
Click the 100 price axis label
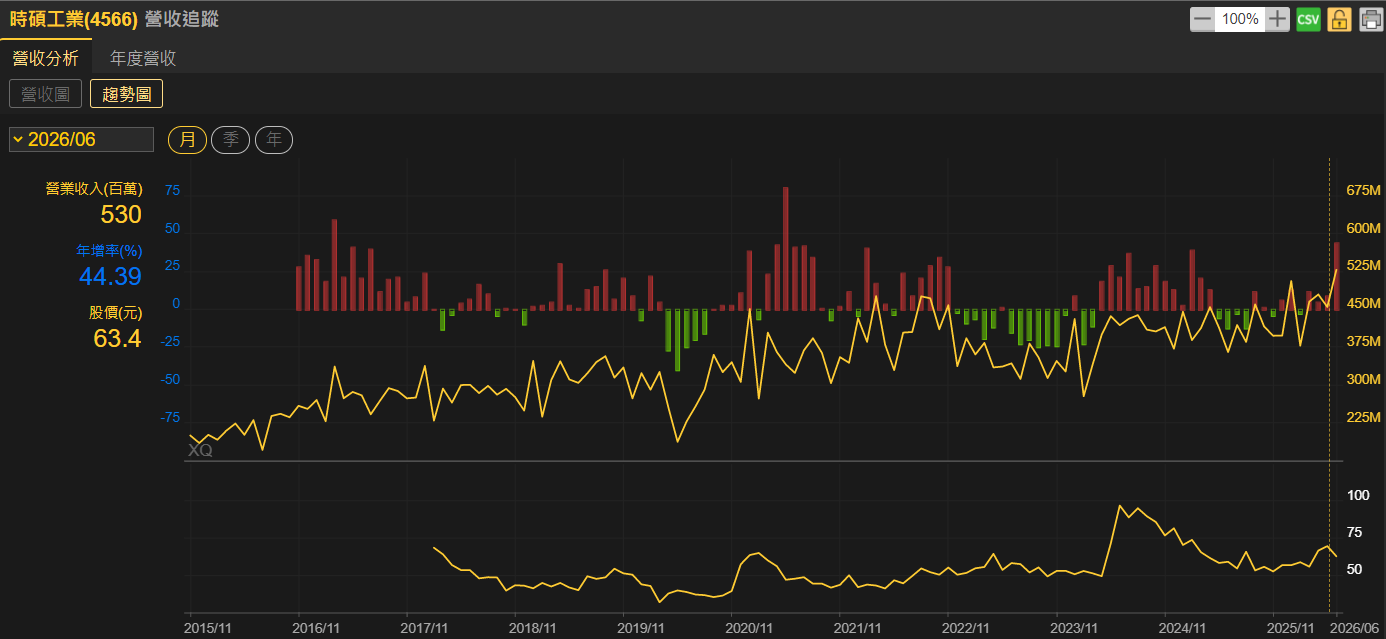point(1358,495)
